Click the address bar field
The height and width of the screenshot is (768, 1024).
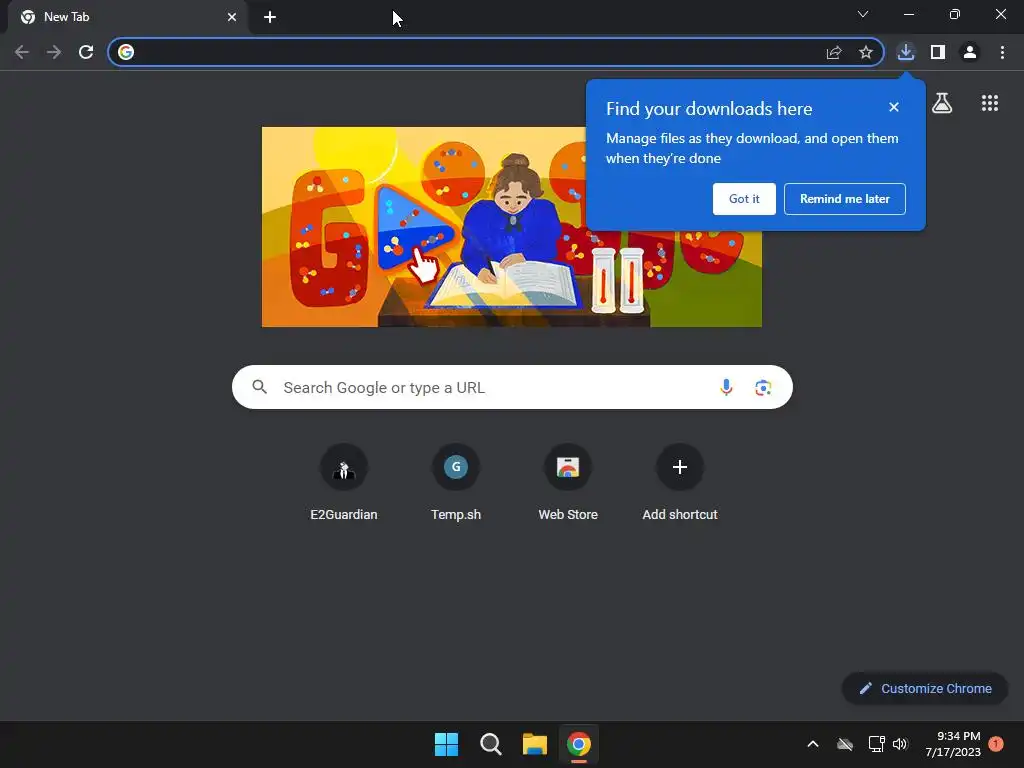496,52
